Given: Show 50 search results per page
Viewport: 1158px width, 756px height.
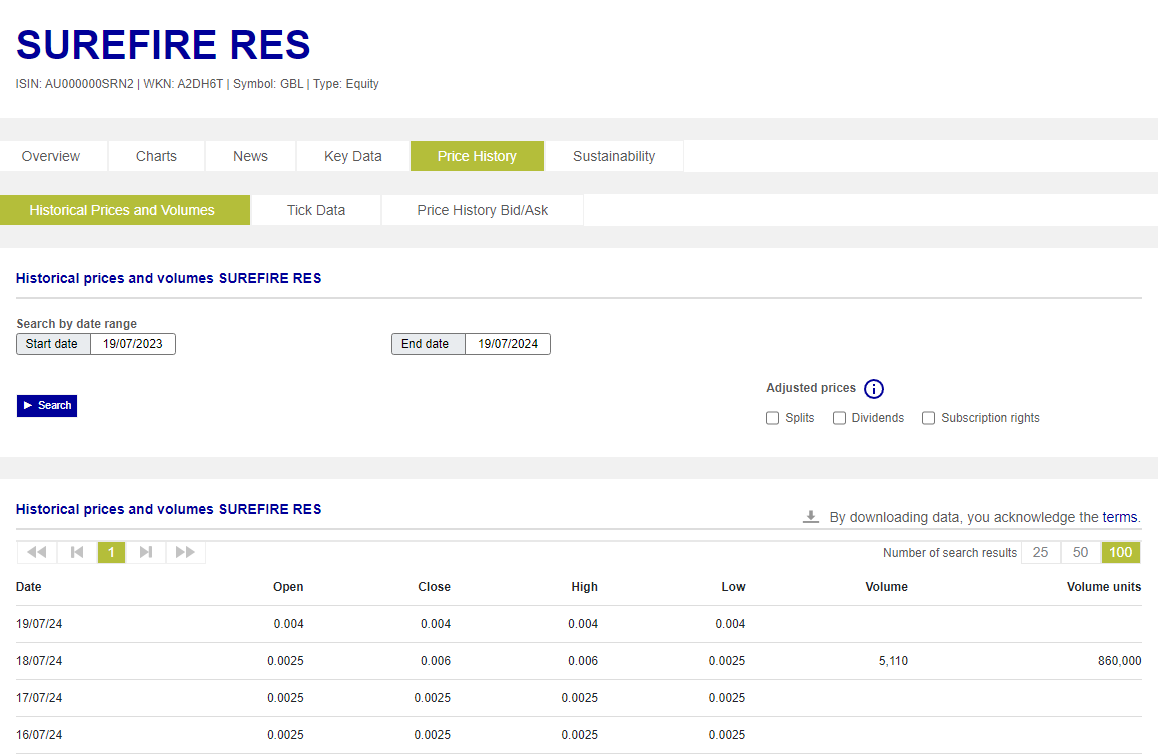Looking at the screenshot, I should pyautogui.click(x=1080, y=552).
